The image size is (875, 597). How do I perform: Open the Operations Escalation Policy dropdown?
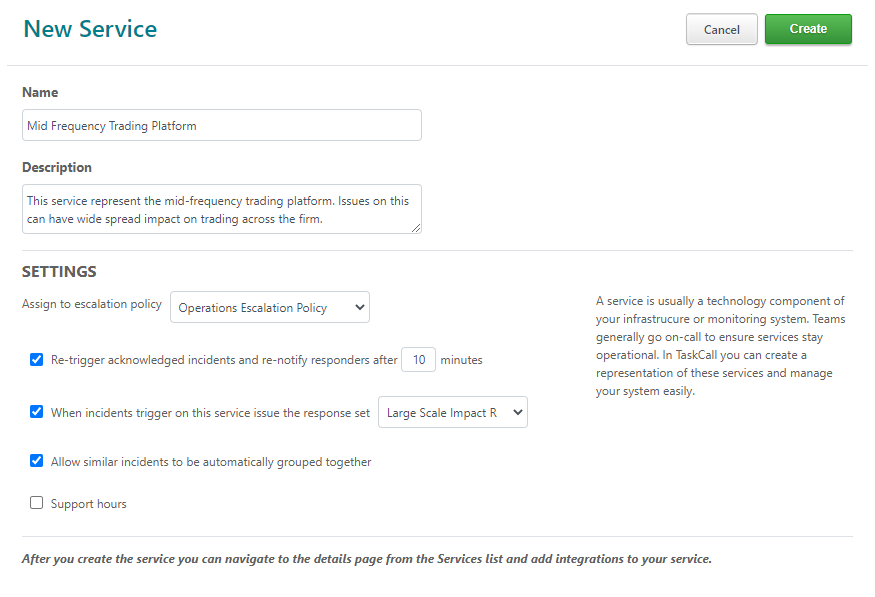(x=270, y=307)
